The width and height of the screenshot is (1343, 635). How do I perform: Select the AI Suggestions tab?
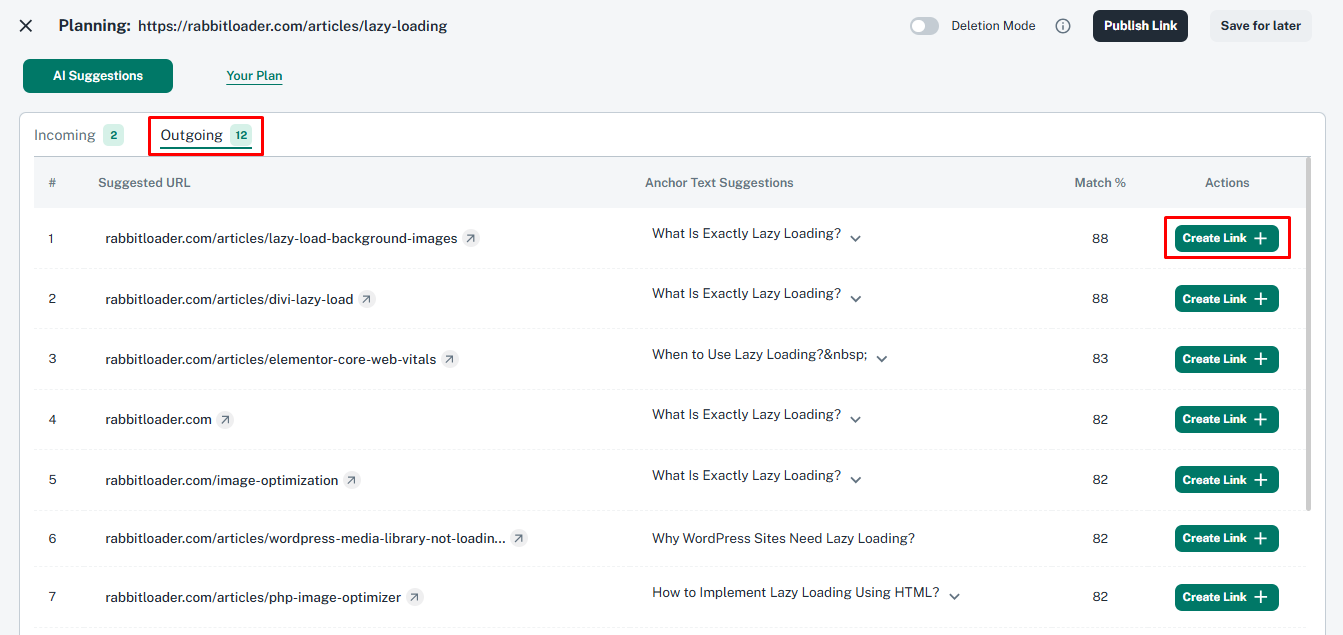(x=98, y=76)
